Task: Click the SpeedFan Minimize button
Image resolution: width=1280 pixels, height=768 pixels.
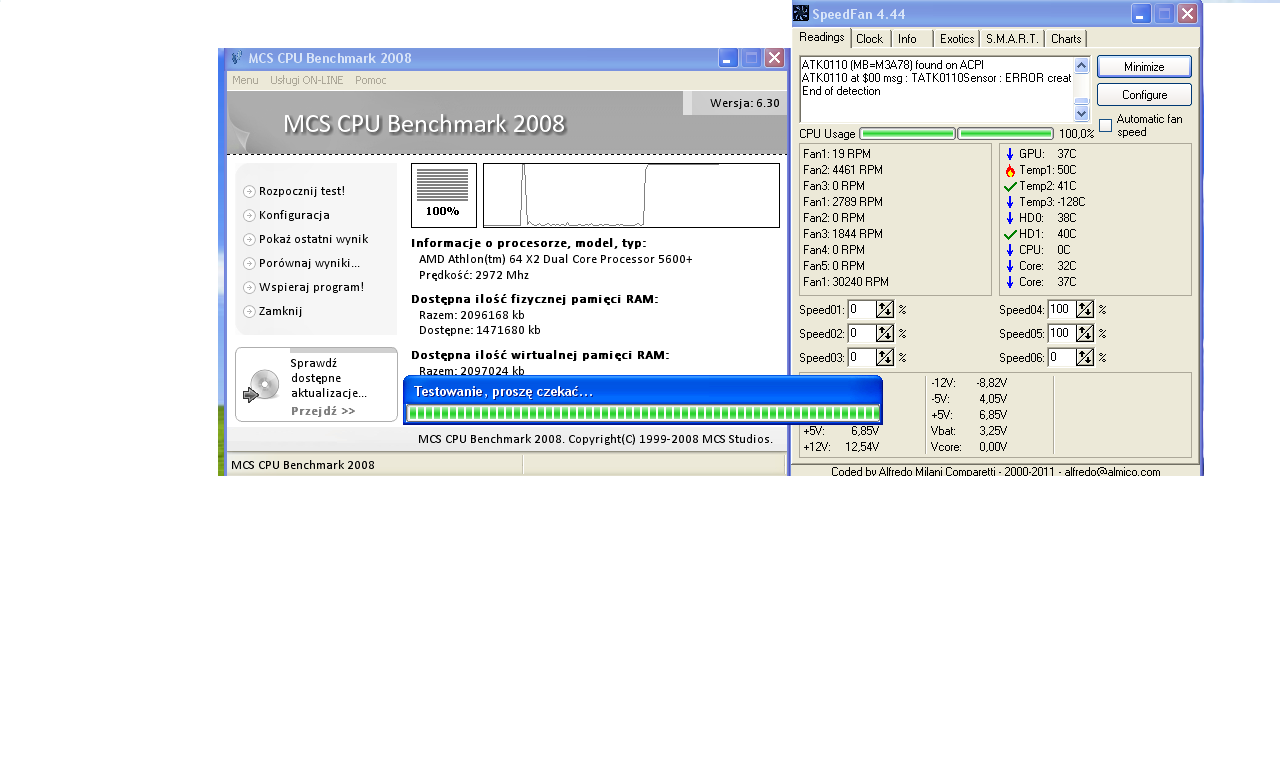Action: coord(1144,67)
